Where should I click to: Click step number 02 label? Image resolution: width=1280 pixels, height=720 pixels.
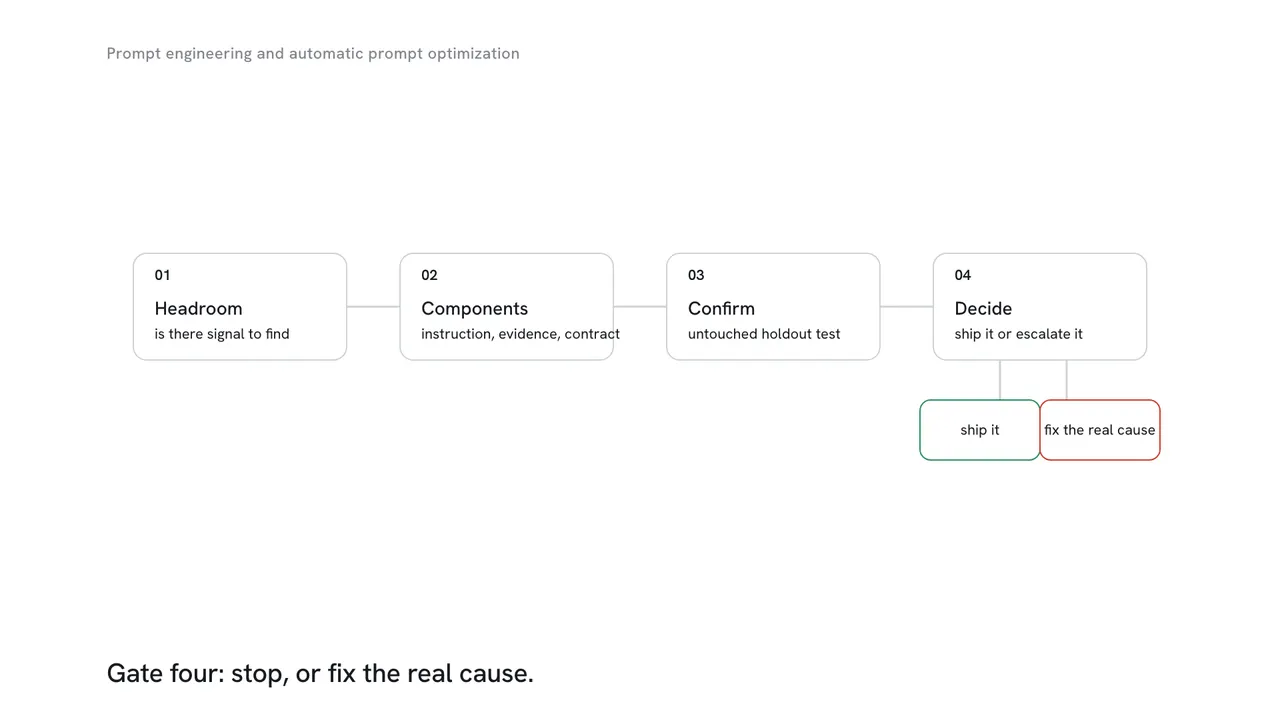[x=429, y=275]
